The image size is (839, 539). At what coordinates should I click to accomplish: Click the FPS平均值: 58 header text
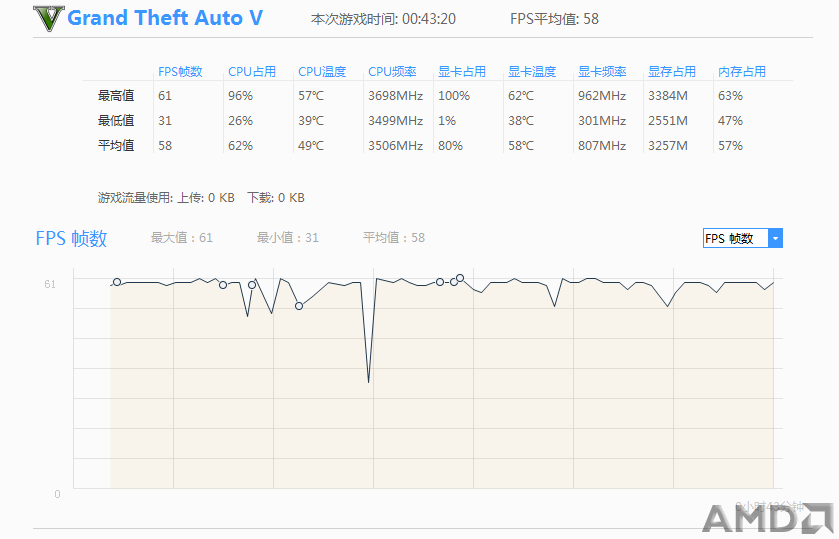554,19
